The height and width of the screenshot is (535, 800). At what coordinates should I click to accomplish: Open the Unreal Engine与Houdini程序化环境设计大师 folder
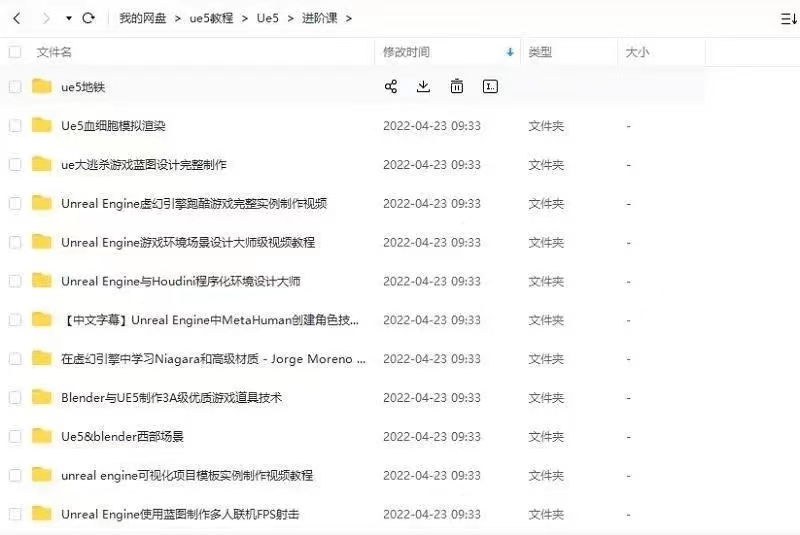(180, 282)
